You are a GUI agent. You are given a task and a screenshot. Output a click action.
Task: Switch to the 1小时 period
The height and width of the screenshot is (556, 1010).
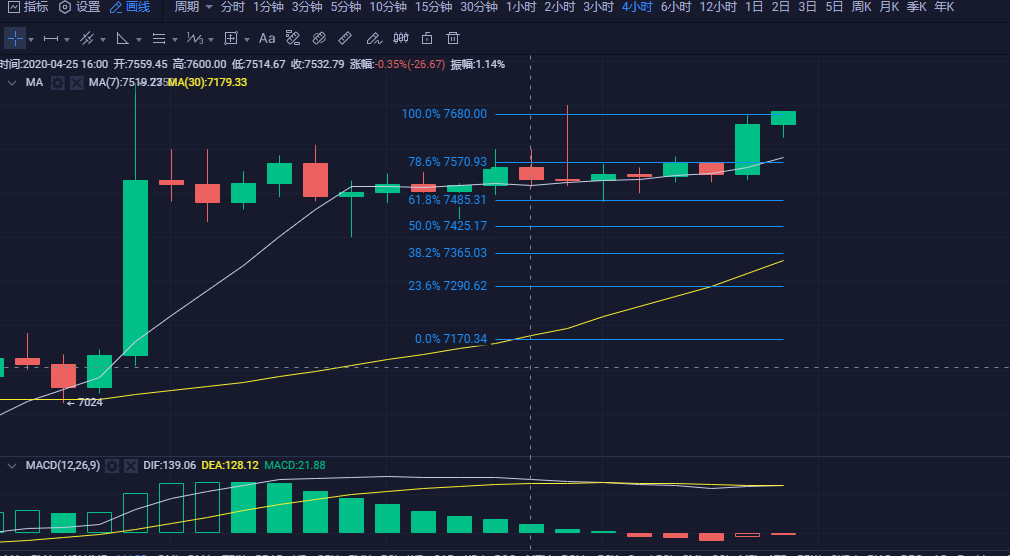(521, 7)
